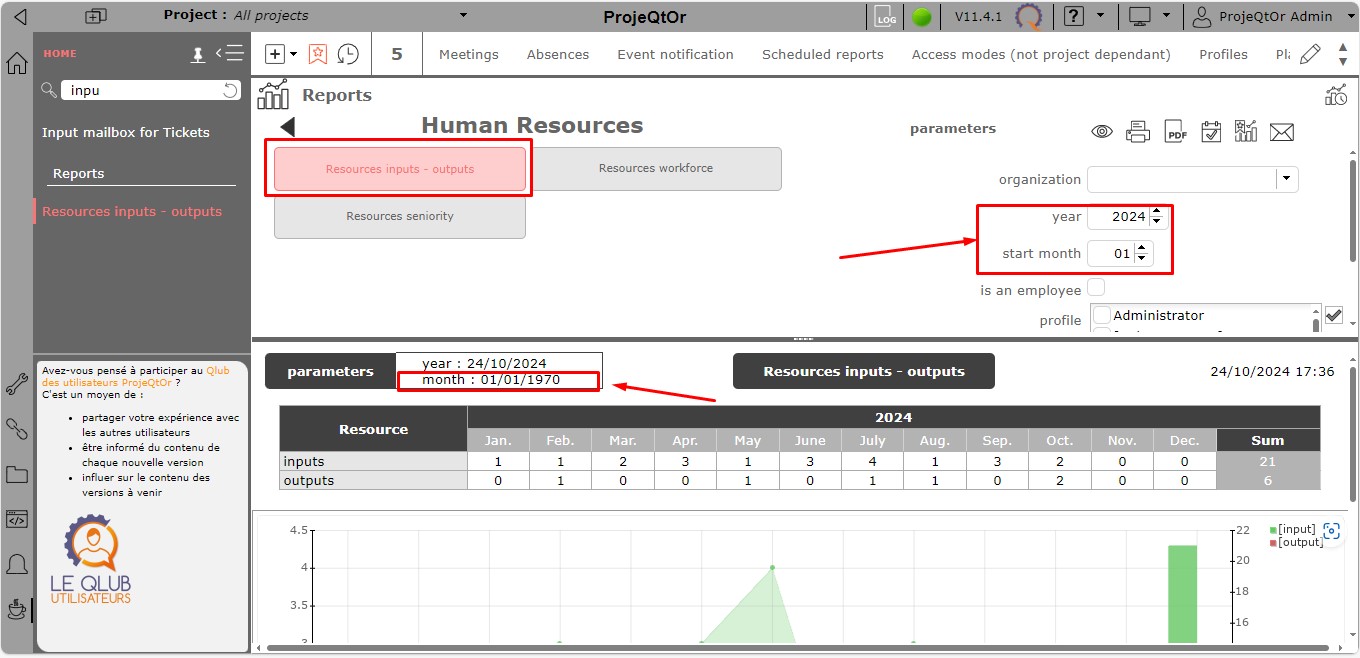The width and height of the screenshot is (1360, 658).
Task: Open the Resources seniority report
Action: 399,216
